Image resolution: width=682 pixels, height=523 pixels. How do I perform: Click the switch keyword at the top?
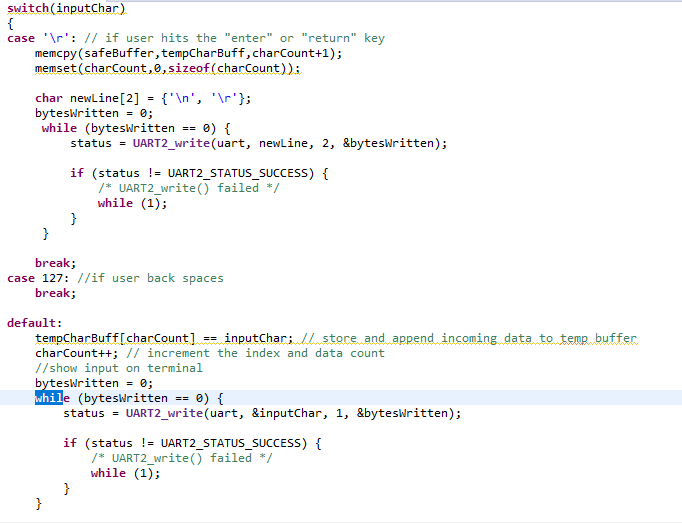click(26, 8)
